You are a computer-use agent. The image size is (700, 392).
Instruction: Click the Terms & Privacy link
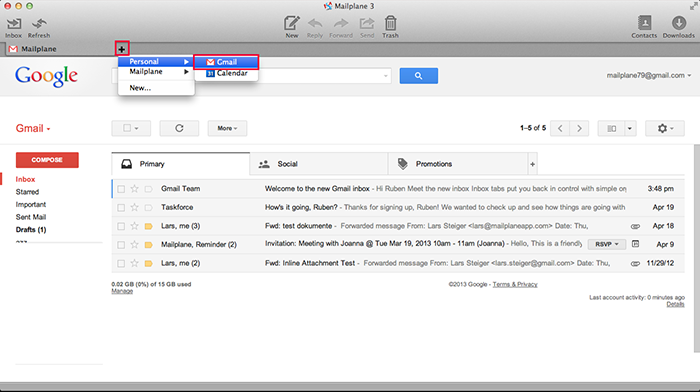(515, 284)
